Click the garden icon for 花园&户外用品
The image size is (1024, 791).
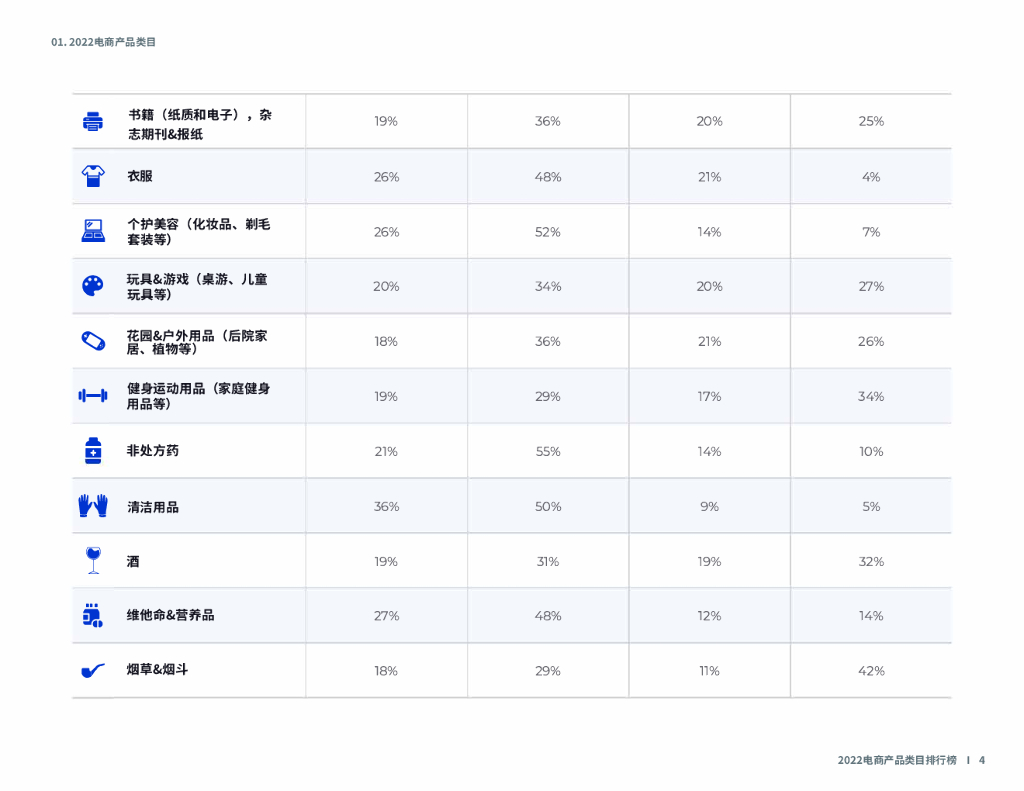(x=93, y=341)
